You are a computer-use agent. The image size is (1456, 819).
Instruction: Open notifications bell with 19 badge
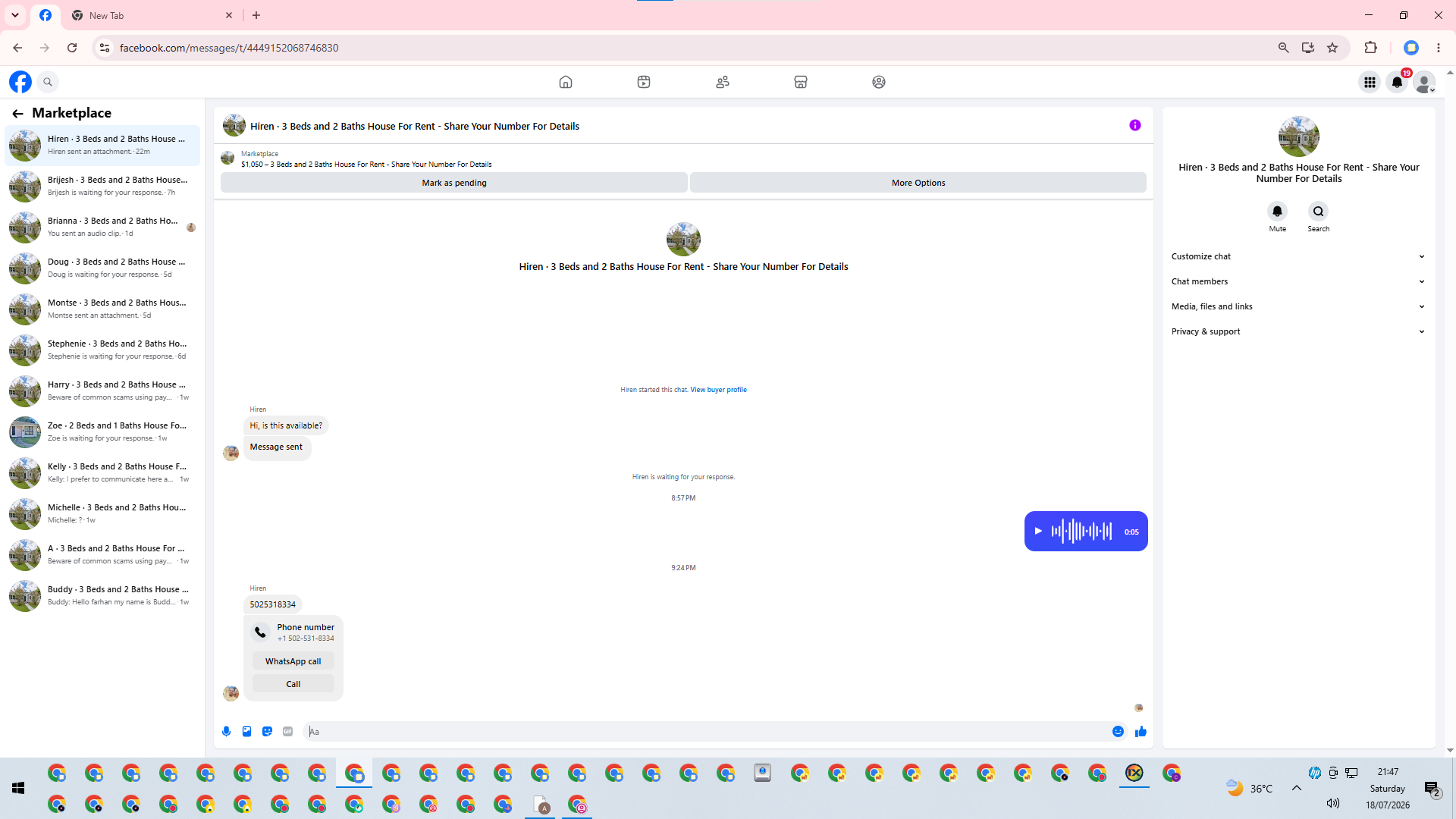click(1397, 82)
